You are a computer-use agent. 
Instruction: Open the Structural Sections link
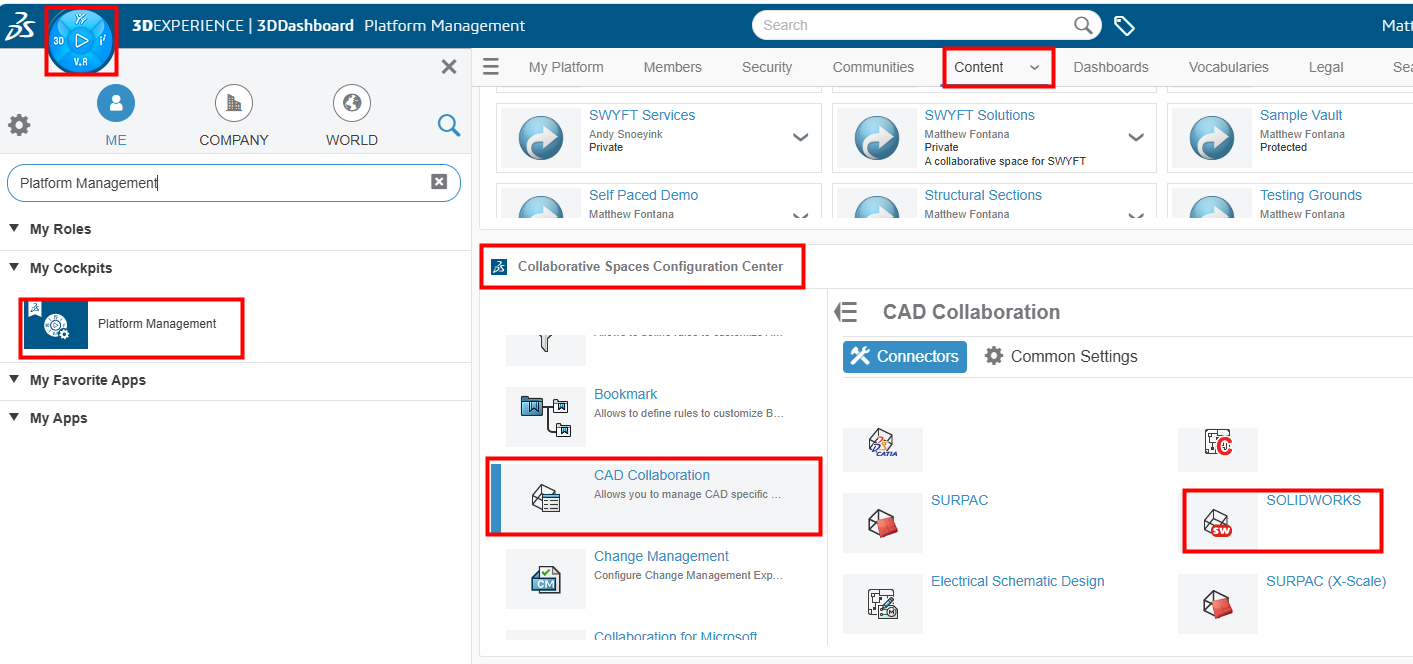[x=983, y=195]
